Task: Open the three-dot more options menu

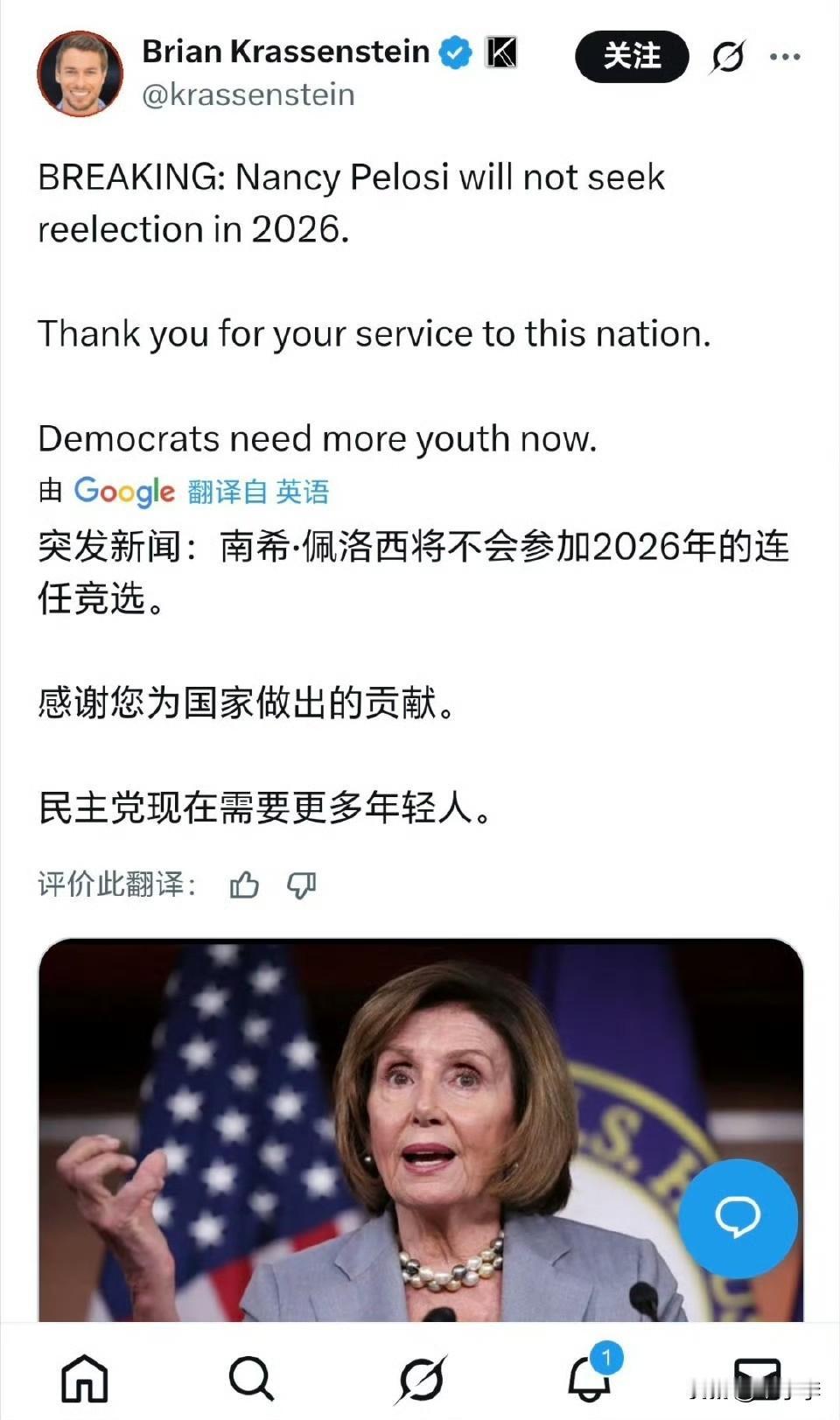Action: point(785,58)
